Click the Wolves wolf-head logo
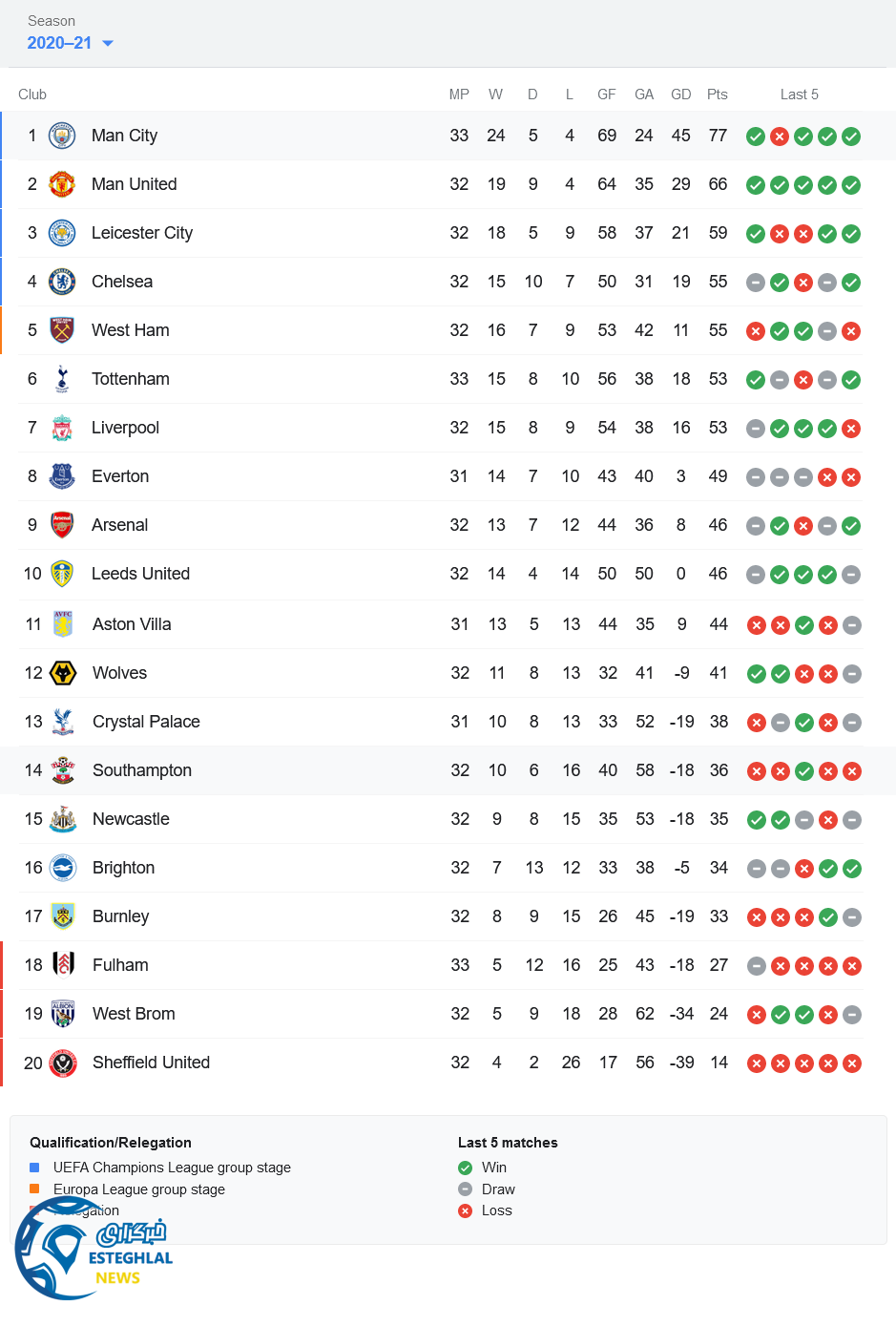 click(x=63, y=673)
